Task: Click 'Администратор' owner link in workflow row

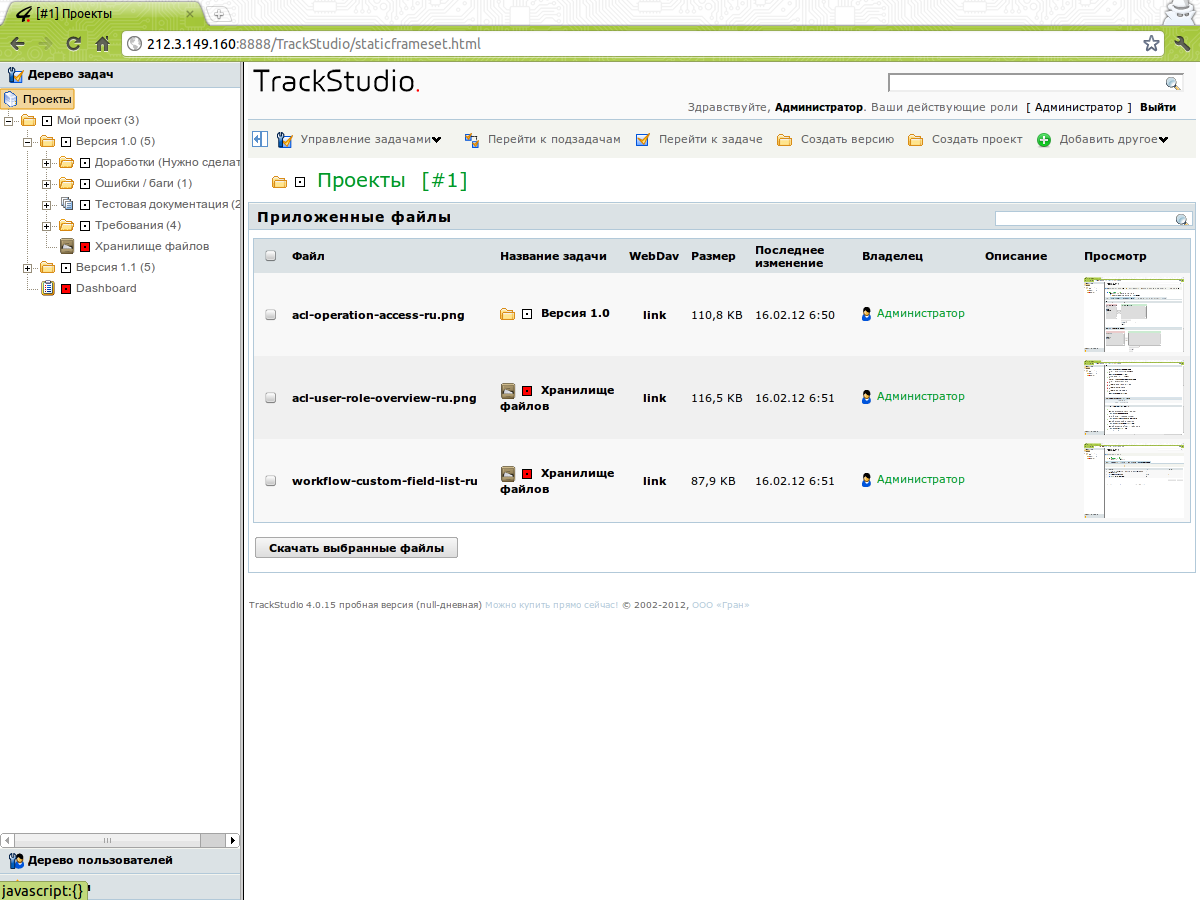Action: (921, 480)
